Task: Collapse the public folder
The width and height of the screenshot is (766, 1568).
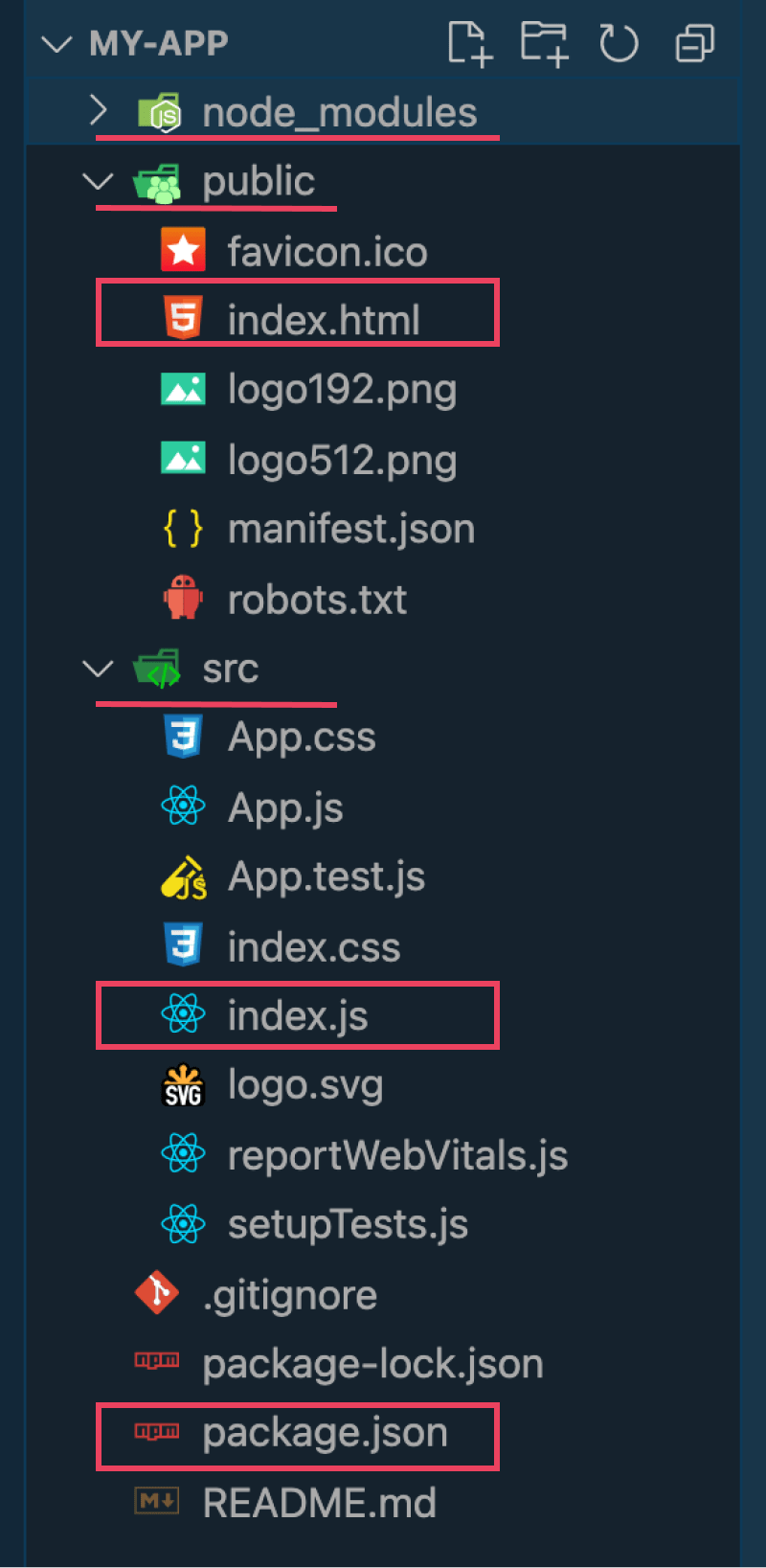Action: [98, 181]
